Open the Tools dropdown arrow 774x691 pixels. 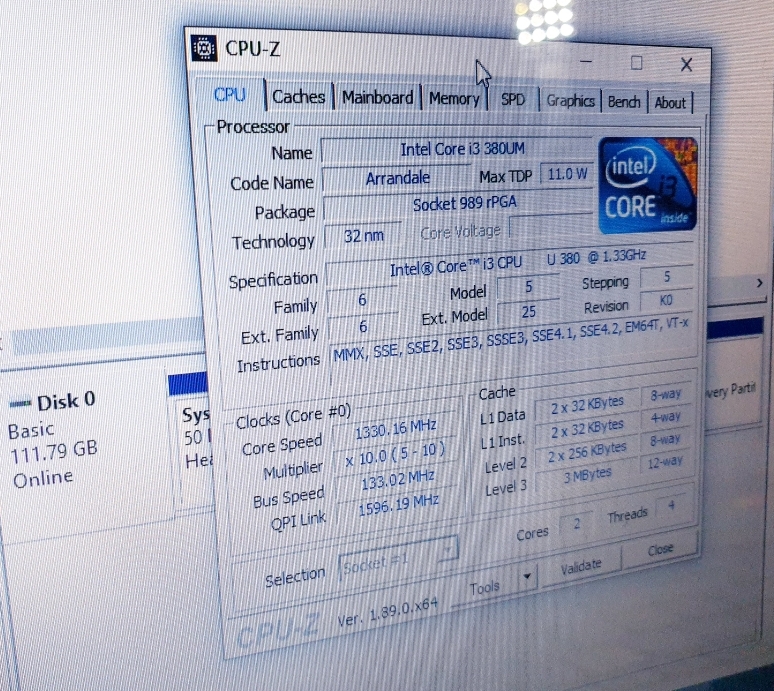[x=527, y=579]
